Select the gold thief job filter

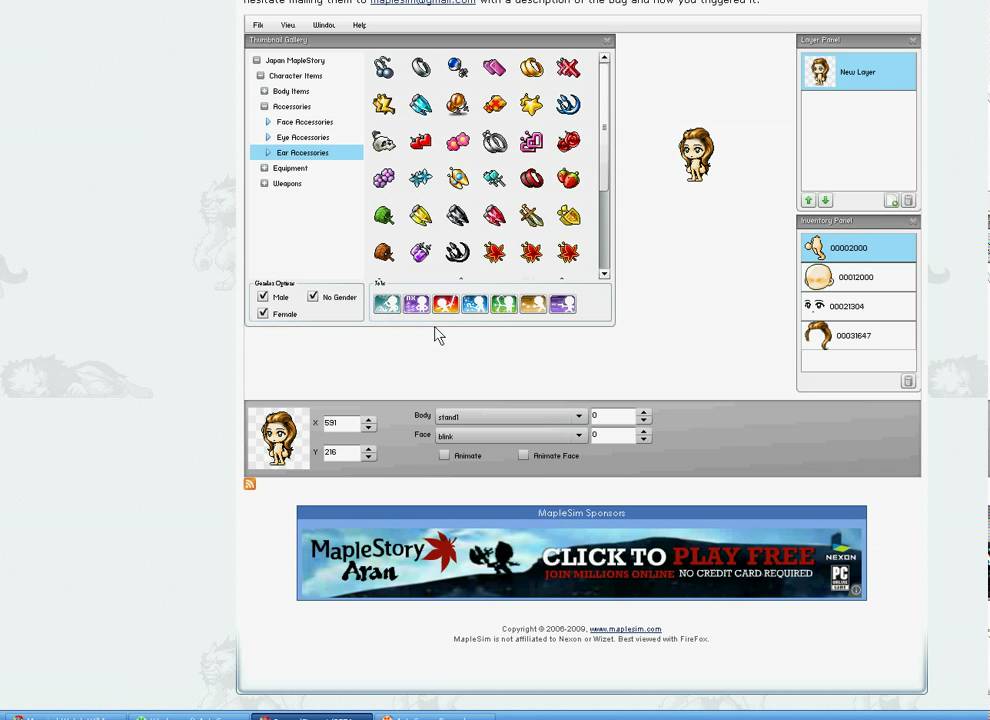534,304
